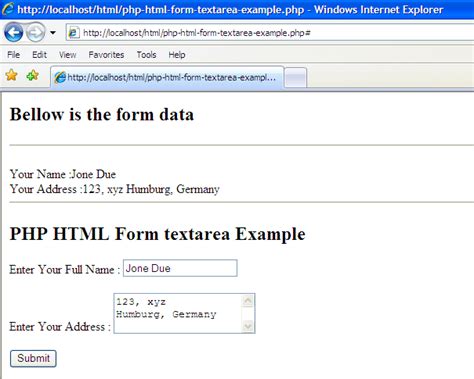Open the View menu
474x379 pixels.
[68, 55]
